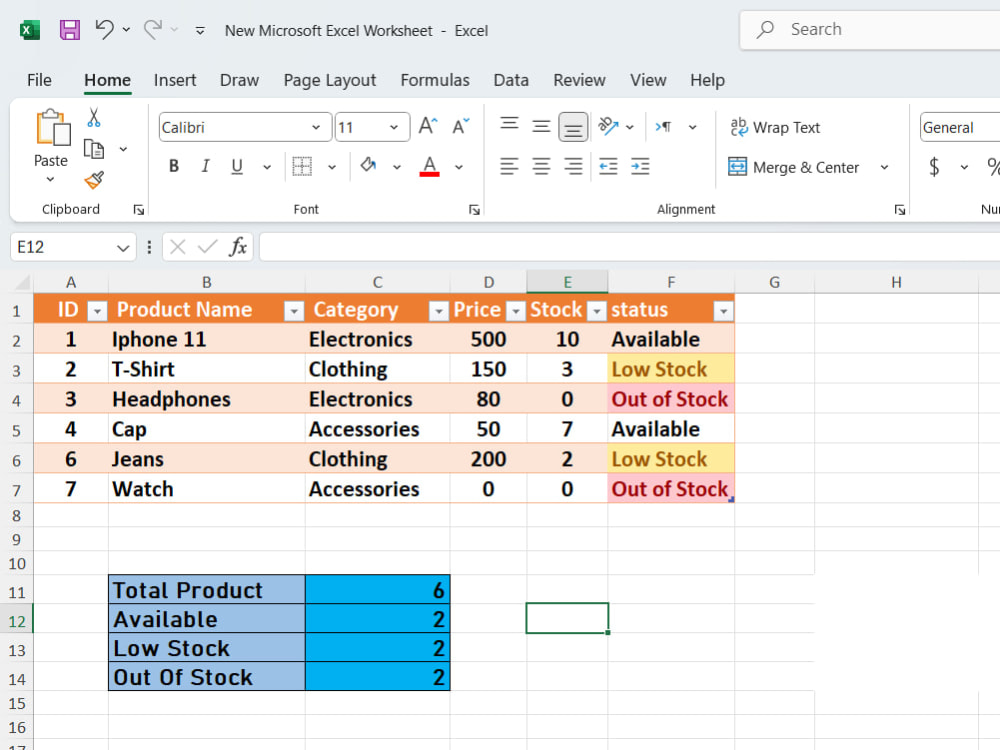Open Customize Quick Access Toolbar menu
1000x750 pixels.
[x=200, y=31]
